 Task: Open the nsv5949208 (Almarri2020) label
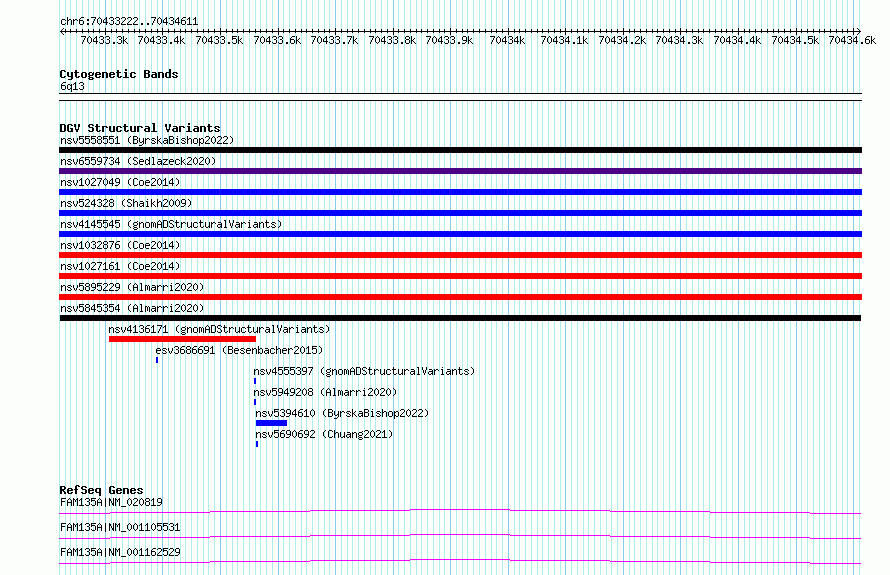click(325, 392)
